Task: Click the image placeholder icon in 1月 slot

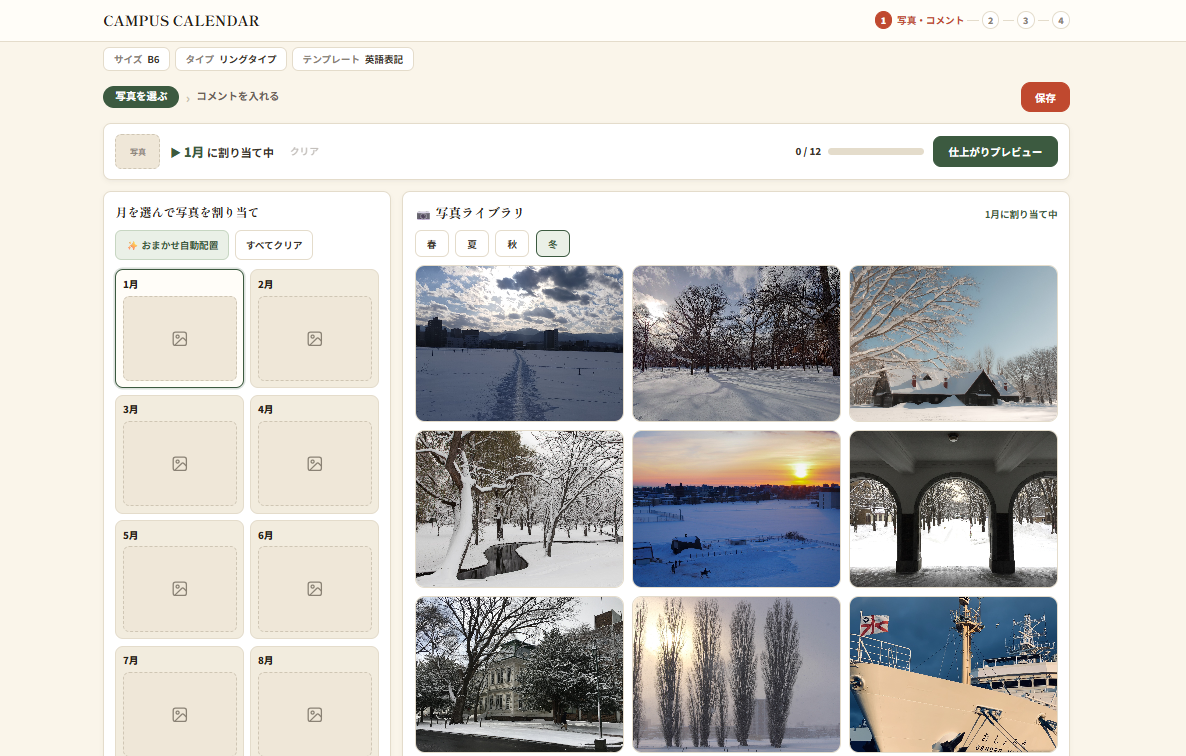Action: tap(179, 339)
